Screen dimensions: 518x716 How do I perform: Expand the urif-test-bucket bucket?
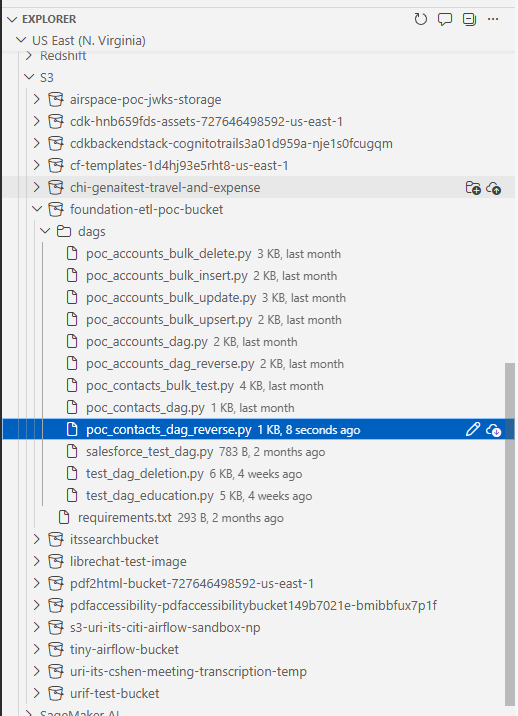click(x=37, y=693)
